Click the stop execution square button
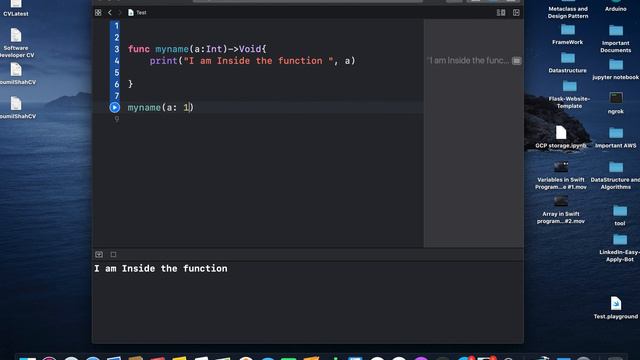 click(113, 254)
